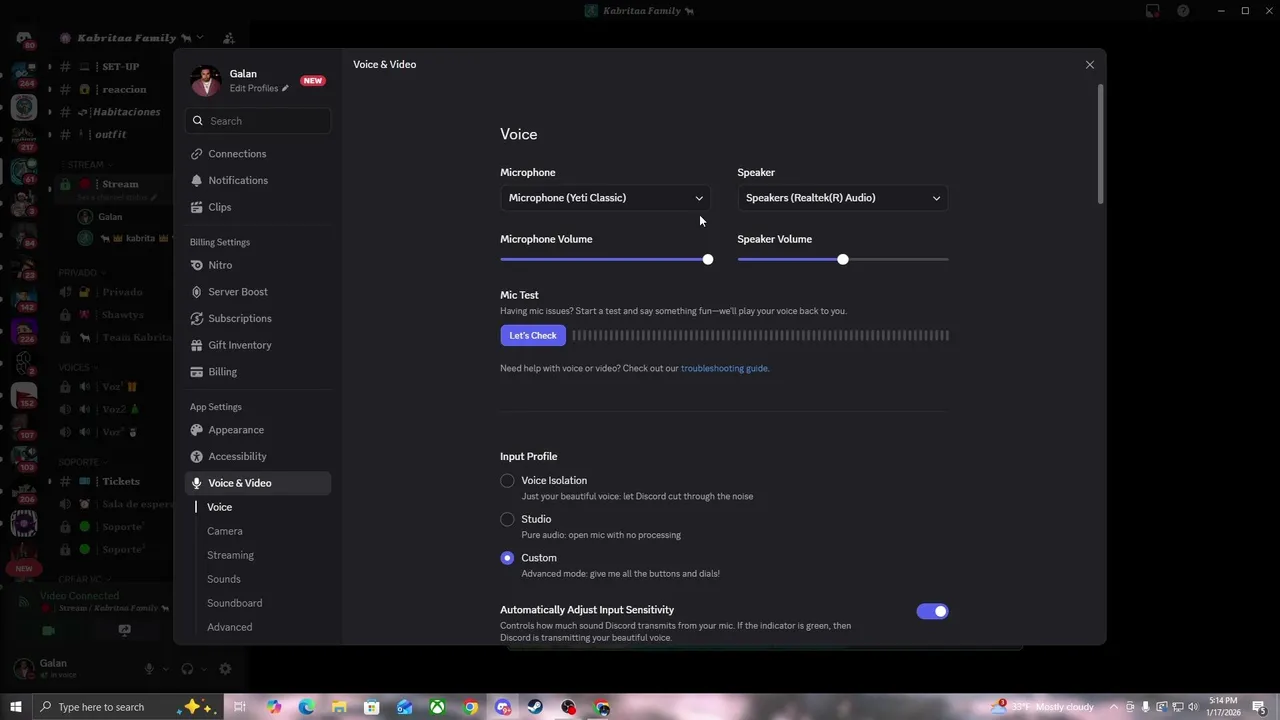Viewport: 1280px width, 720px height.
Task: Click the Windows Start button
Action: click(15, 707)
